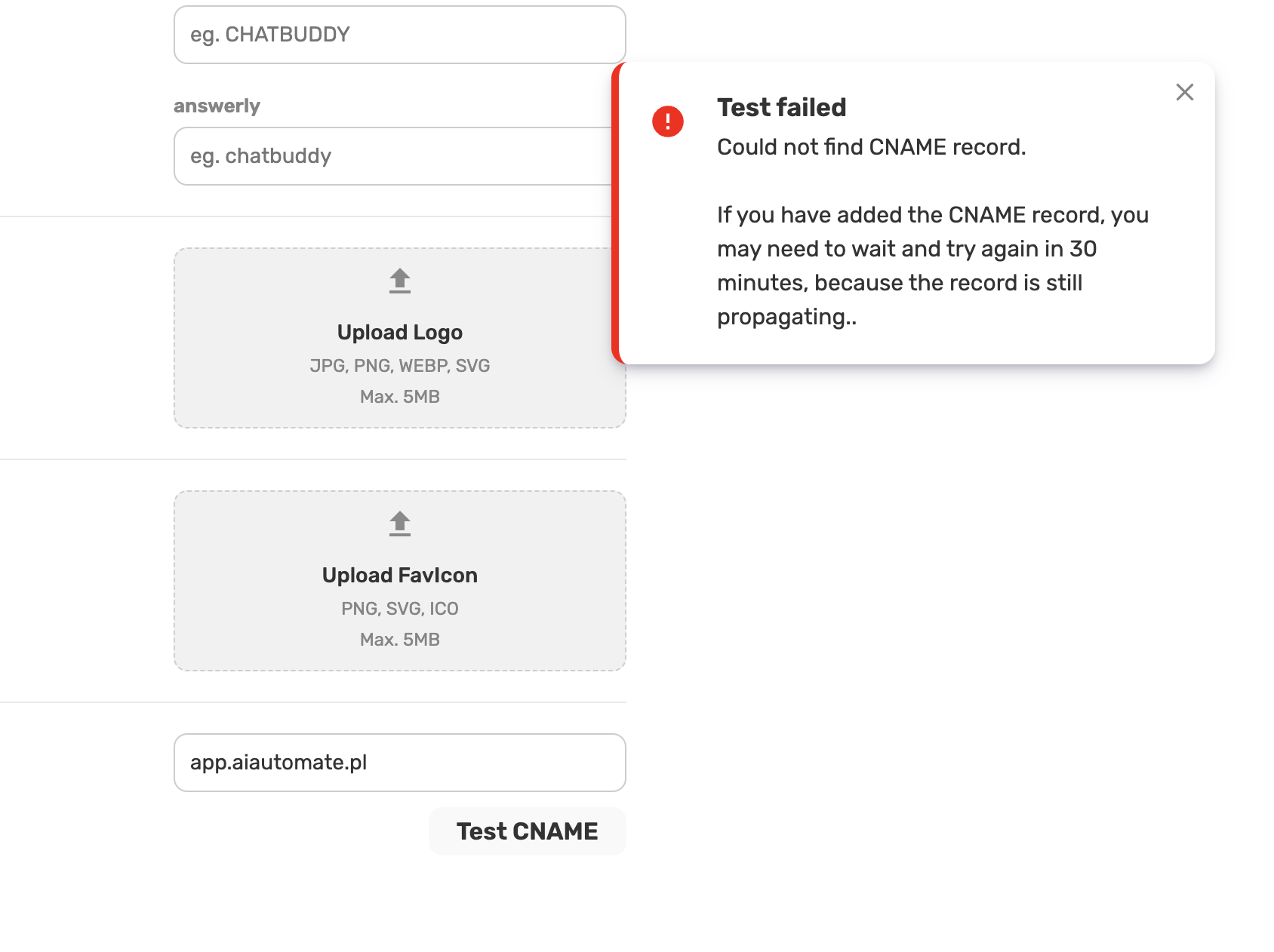1274x952 pixels.
Task: Click the Upload Logo label text
Action: pyautogui.click(x=400, y=333)
